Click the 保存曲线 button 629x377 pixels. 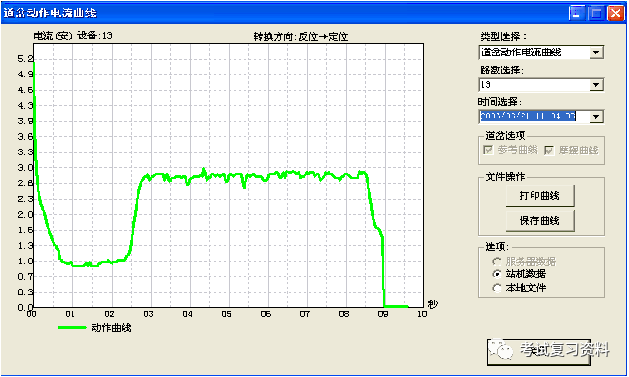540,221
